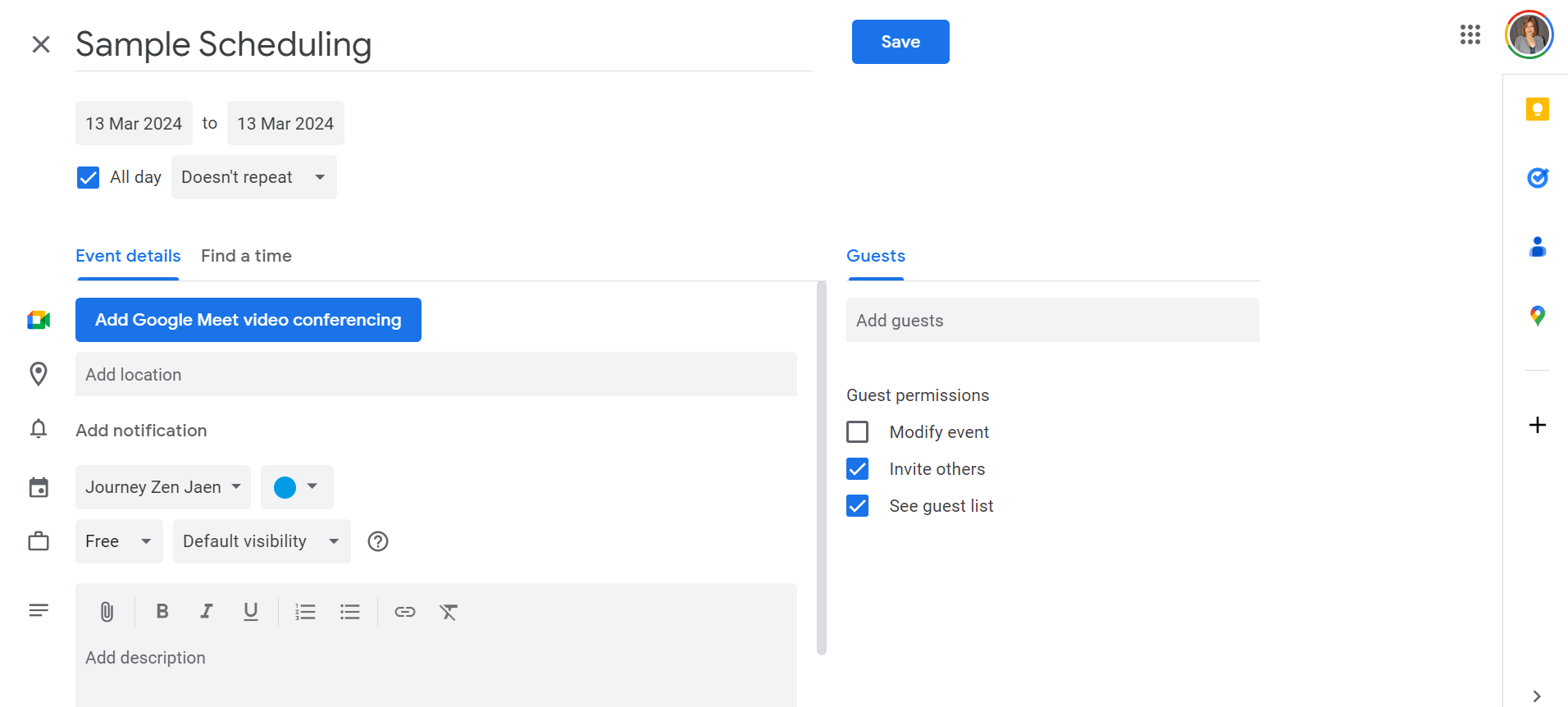The width and height of the screenshot is (1568, 707).
Task: Uncheck the All day checkbox
Action: point(88,177)
